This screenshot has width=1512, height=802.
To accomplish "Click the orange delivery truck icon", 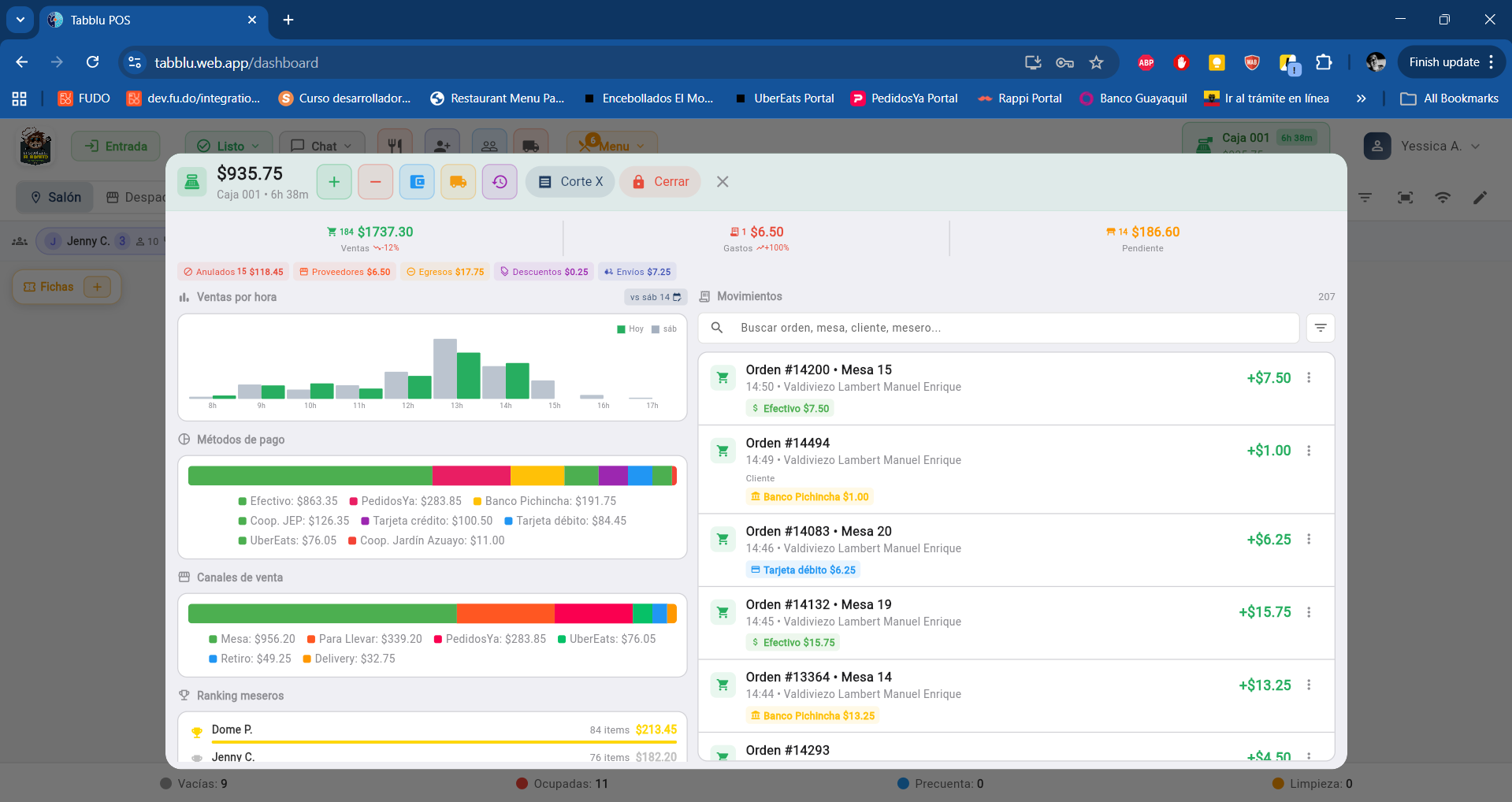I will tap(458, 181).
